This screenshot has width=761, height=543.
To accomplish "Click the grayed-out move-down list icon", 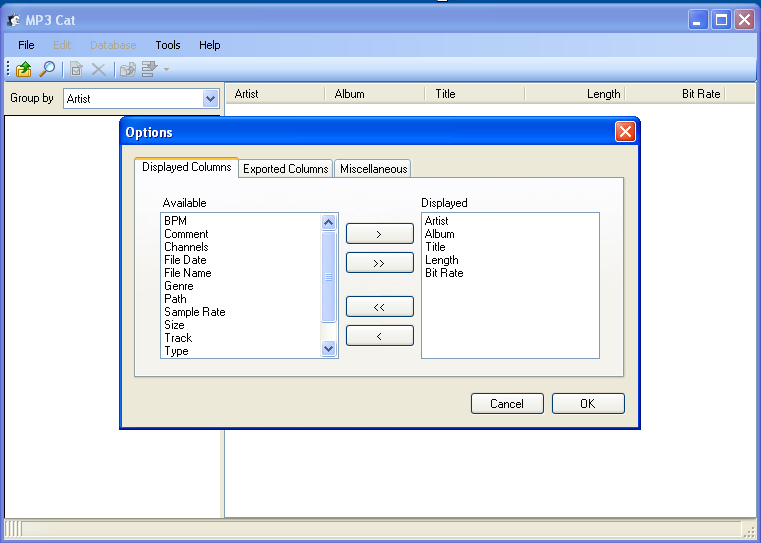I will click(149, 69).
